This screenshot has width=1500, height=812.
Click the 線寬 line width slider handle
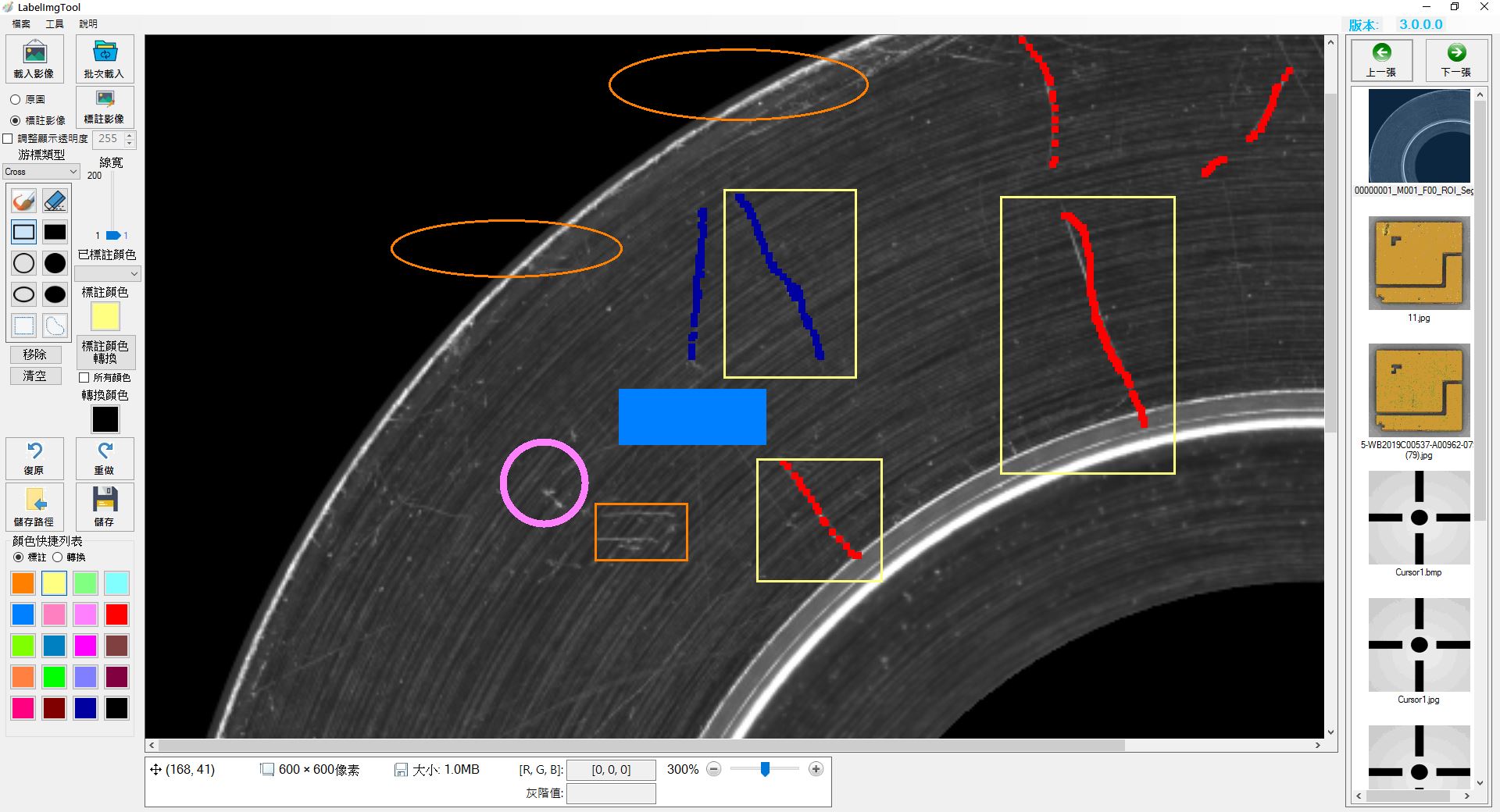pos(113,235)
